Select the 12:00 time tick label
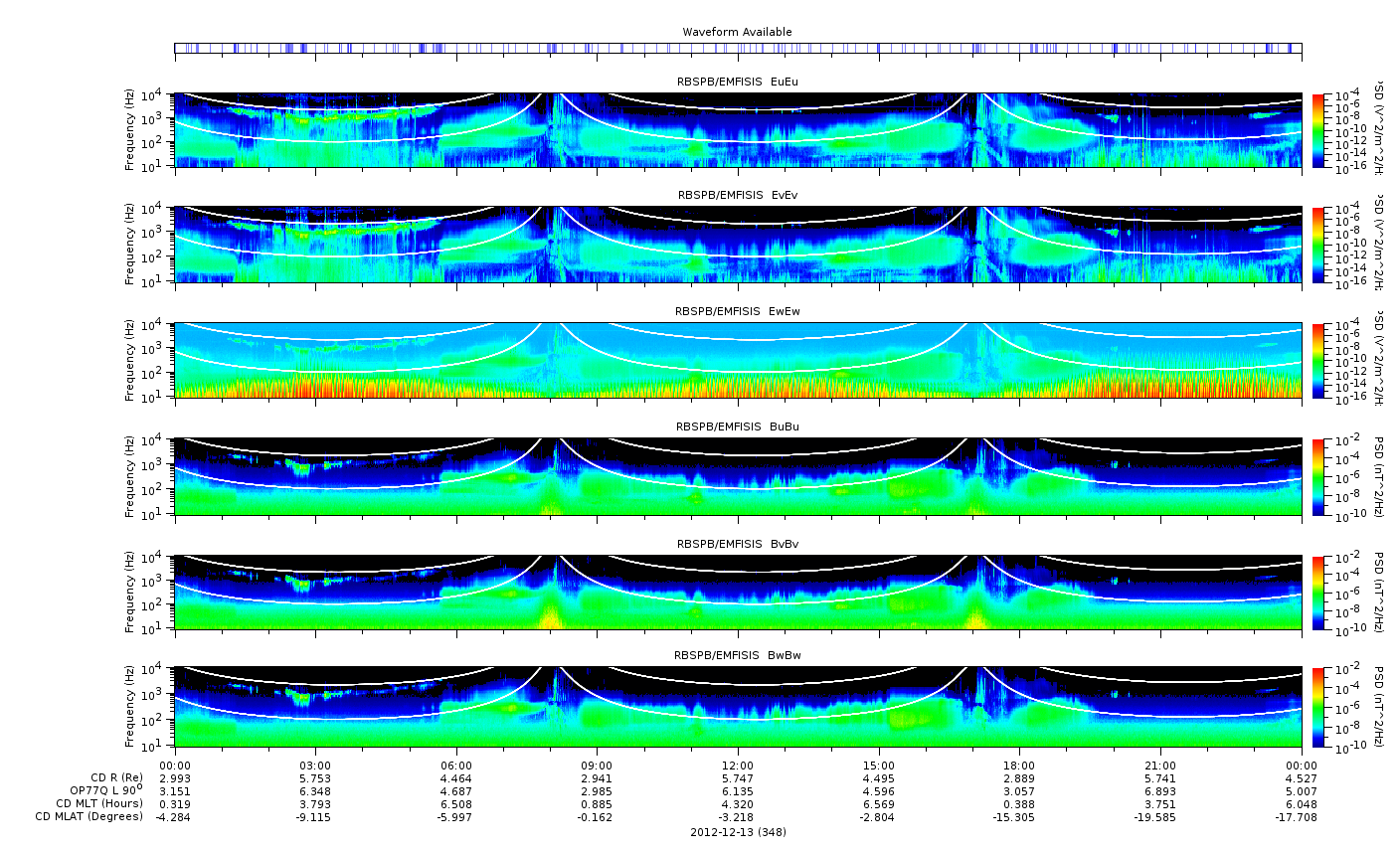 tap(737, 765)
